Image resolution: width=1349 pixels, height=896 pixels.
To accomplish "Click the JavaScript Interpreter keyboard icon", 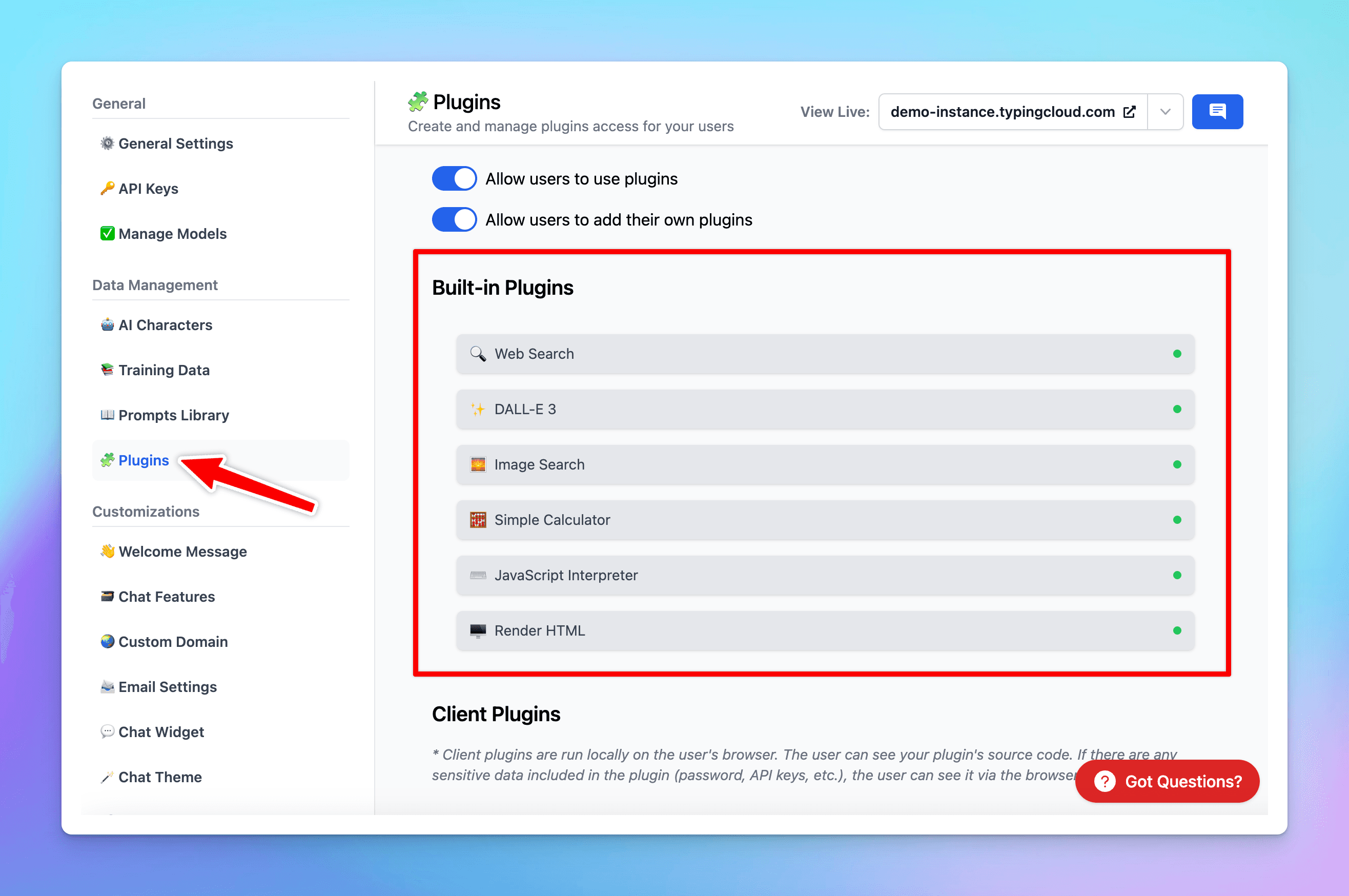I will tap(478, 576).
